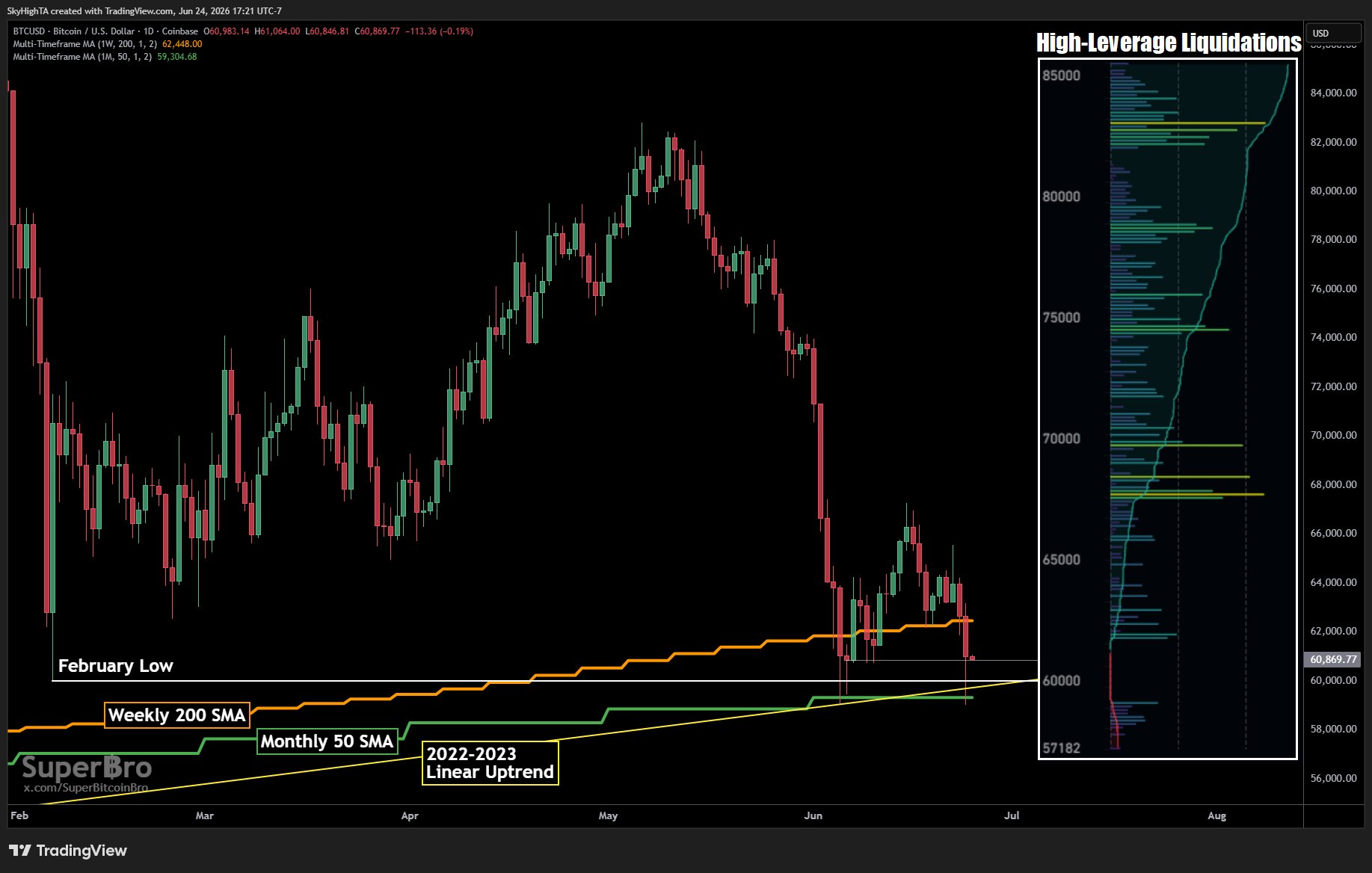Click the 62,000.00 price axis label
This screenshot has height=873, width=1372.
[1333, 631]
